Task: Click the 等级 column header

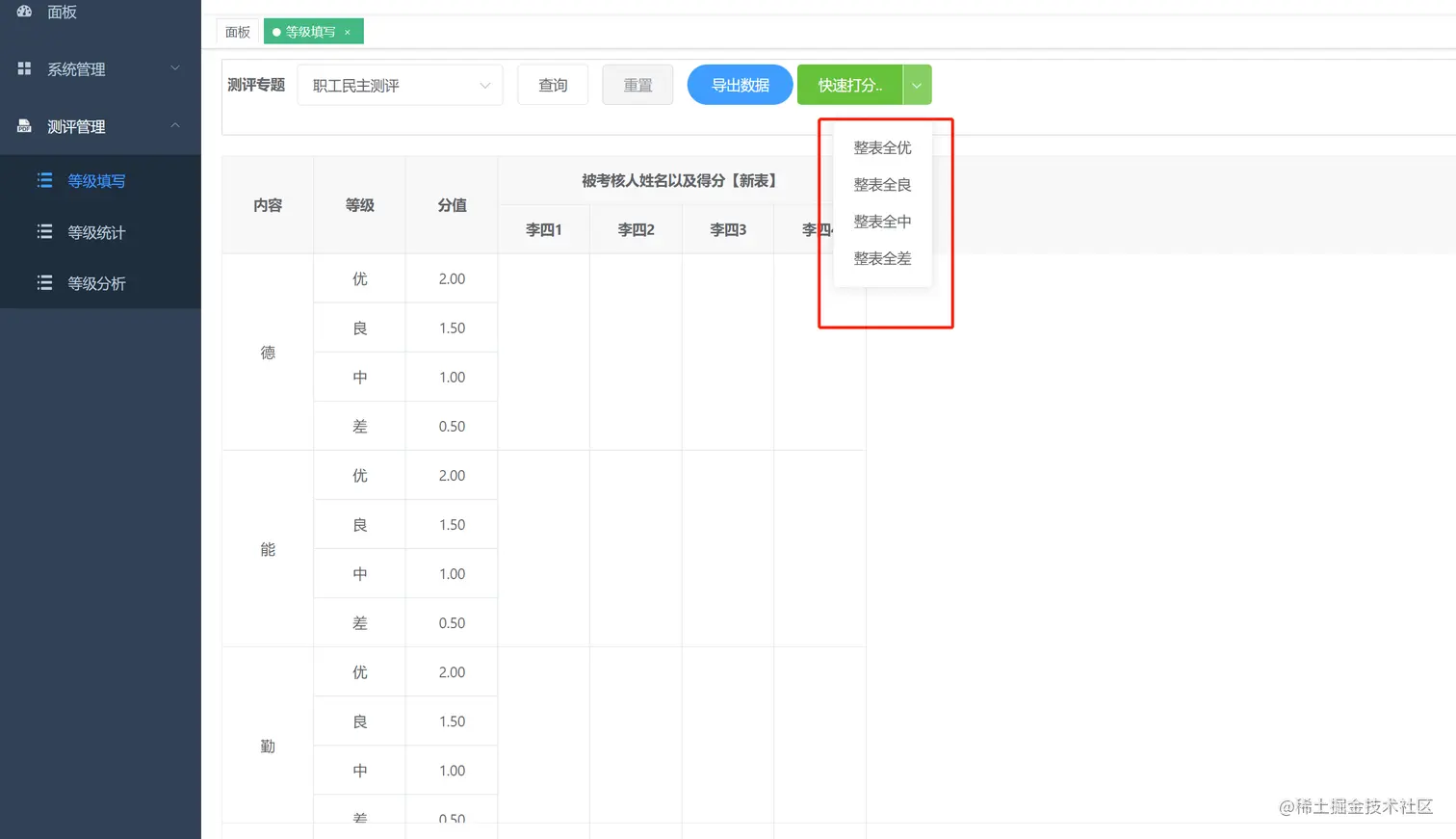Action: click(x=360, y=205)
